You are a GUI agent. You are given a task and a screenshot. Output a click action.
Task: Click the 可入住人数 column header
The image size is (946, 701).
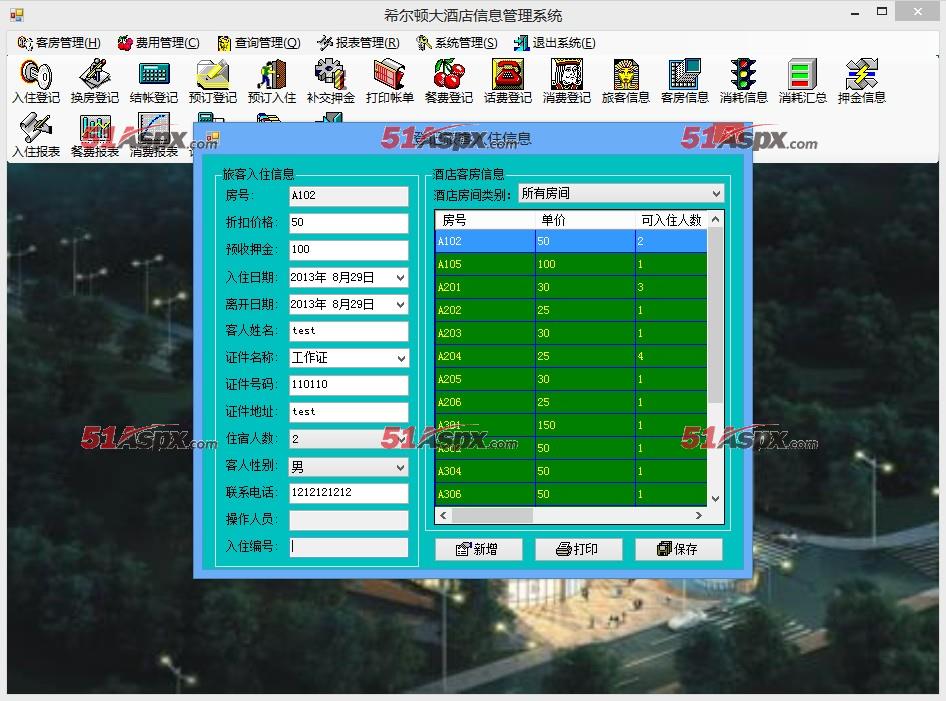point(671,220)
